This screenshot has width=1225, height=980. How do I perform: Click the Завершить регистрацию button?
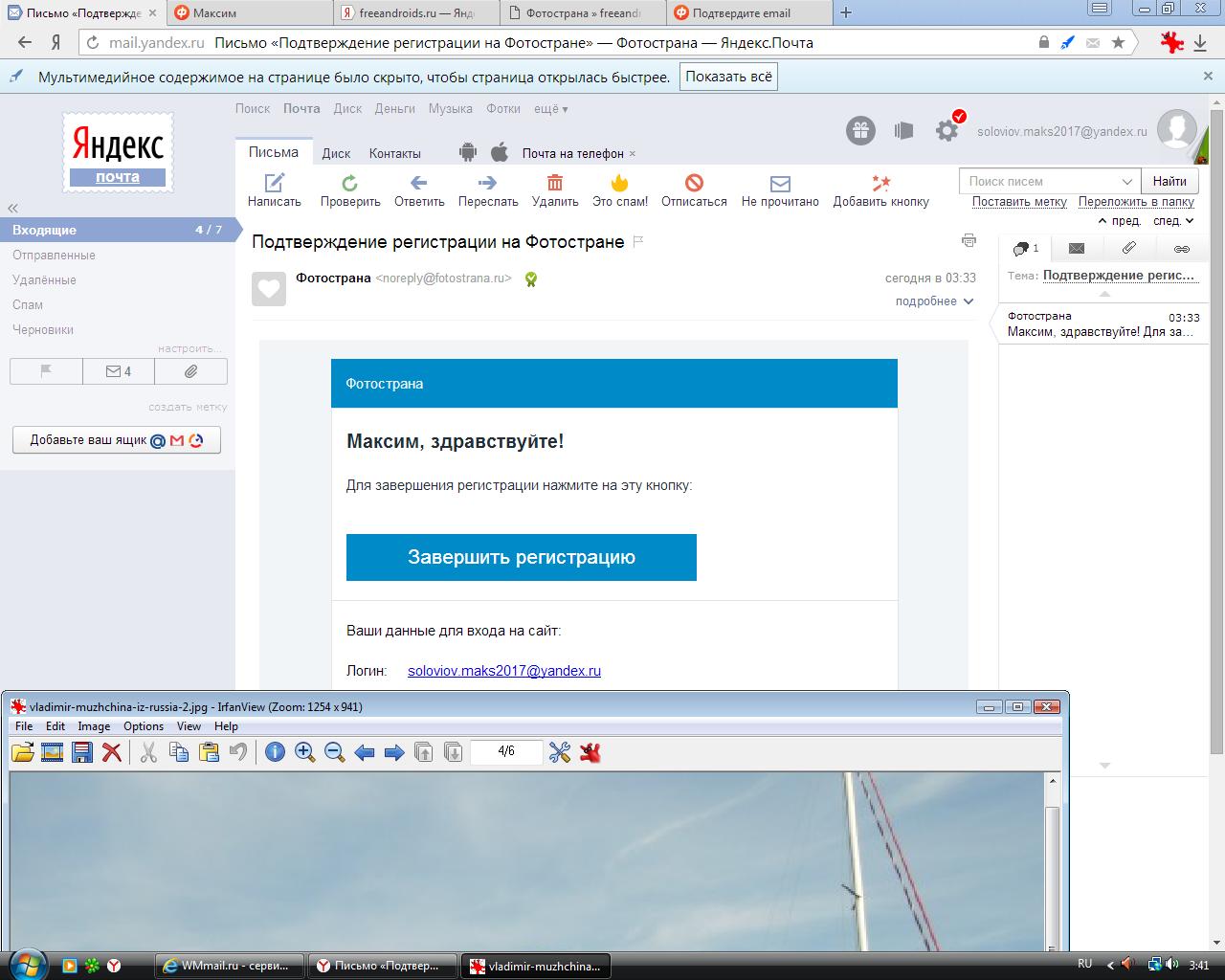tap(522, 557)
